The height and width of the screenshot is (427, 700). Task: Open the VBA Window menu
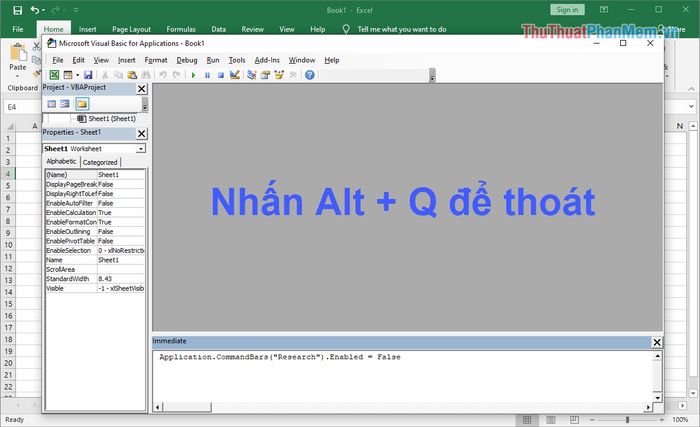point(302,60)
